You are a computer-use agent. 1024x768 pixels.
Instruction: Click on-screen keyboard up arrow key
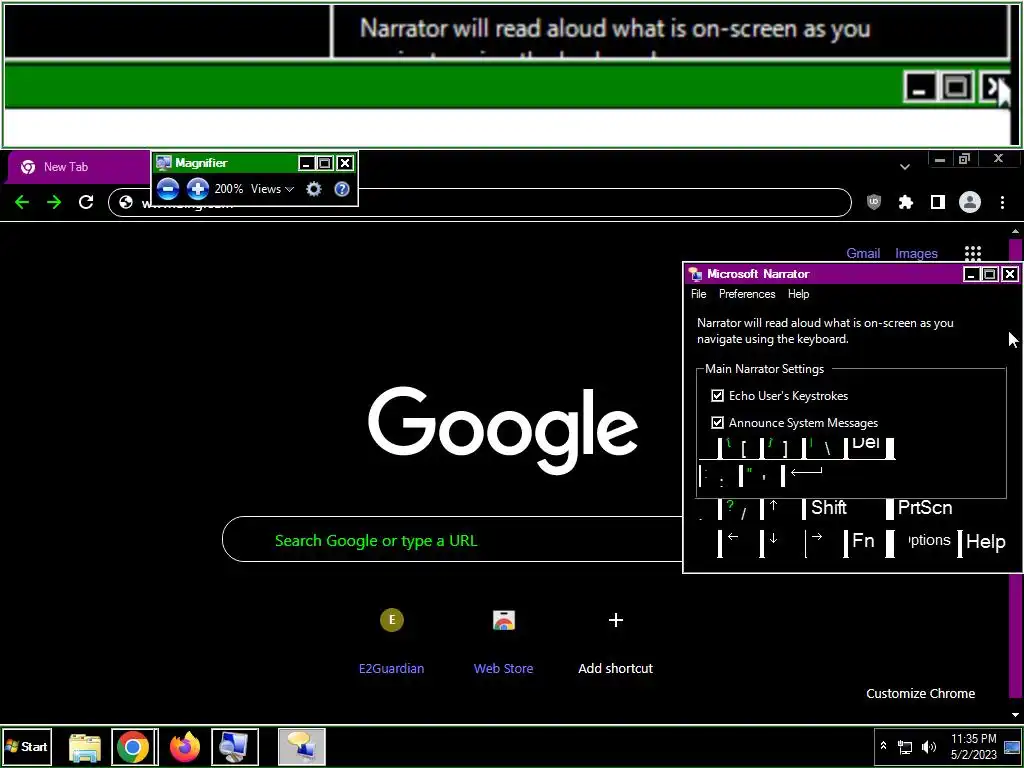[780, 508]
